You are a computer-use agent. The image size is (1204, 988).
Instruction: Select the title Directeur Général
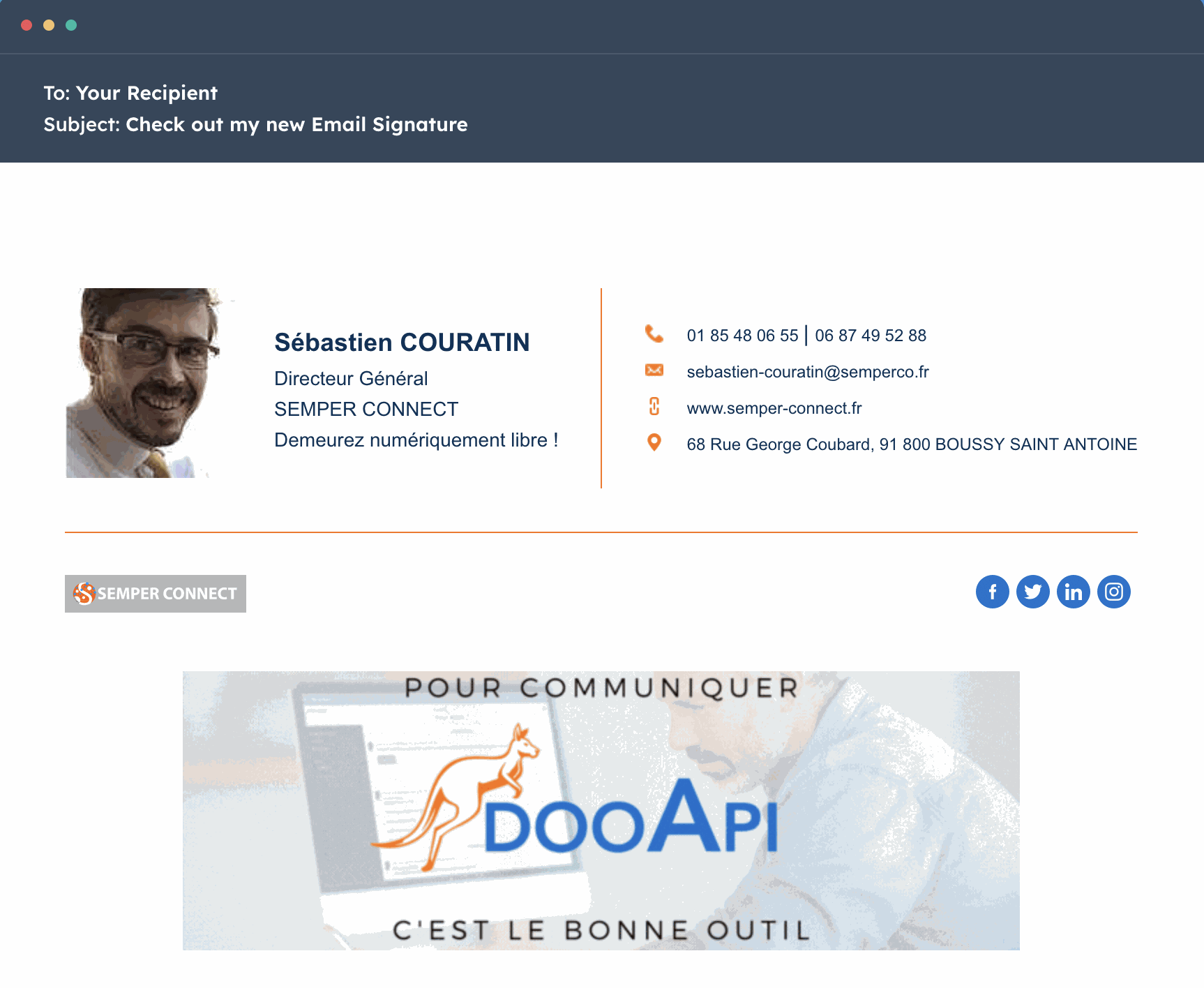[351, 379]
